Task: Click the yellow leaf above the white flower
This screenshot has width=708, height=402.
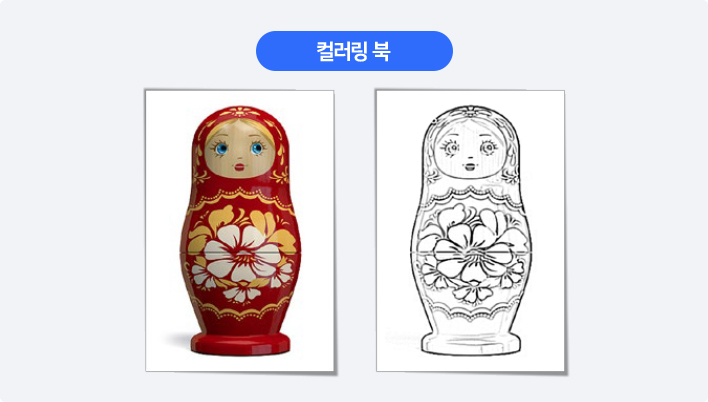Action: pos(225,216)
